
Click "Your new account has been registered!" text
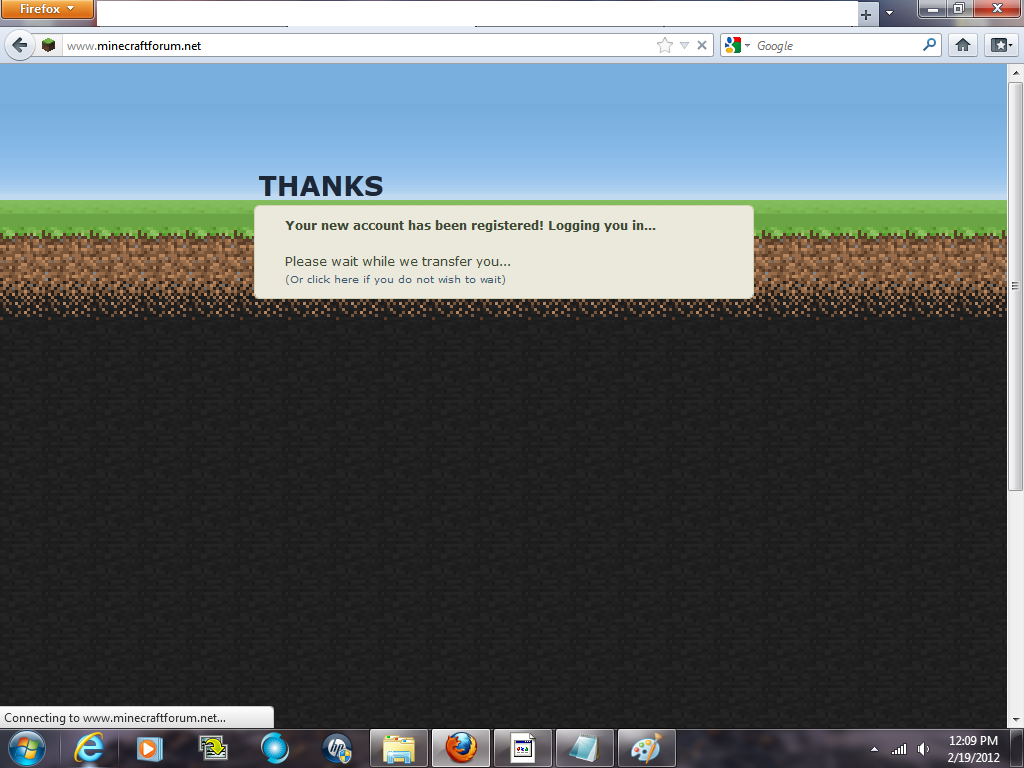(414, 225)
